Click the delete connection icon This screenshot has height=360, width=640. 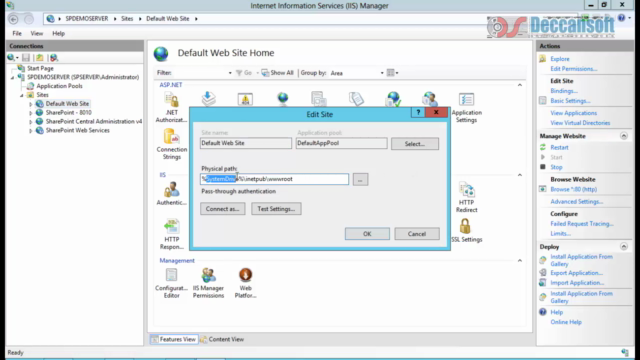coord(54,58)
